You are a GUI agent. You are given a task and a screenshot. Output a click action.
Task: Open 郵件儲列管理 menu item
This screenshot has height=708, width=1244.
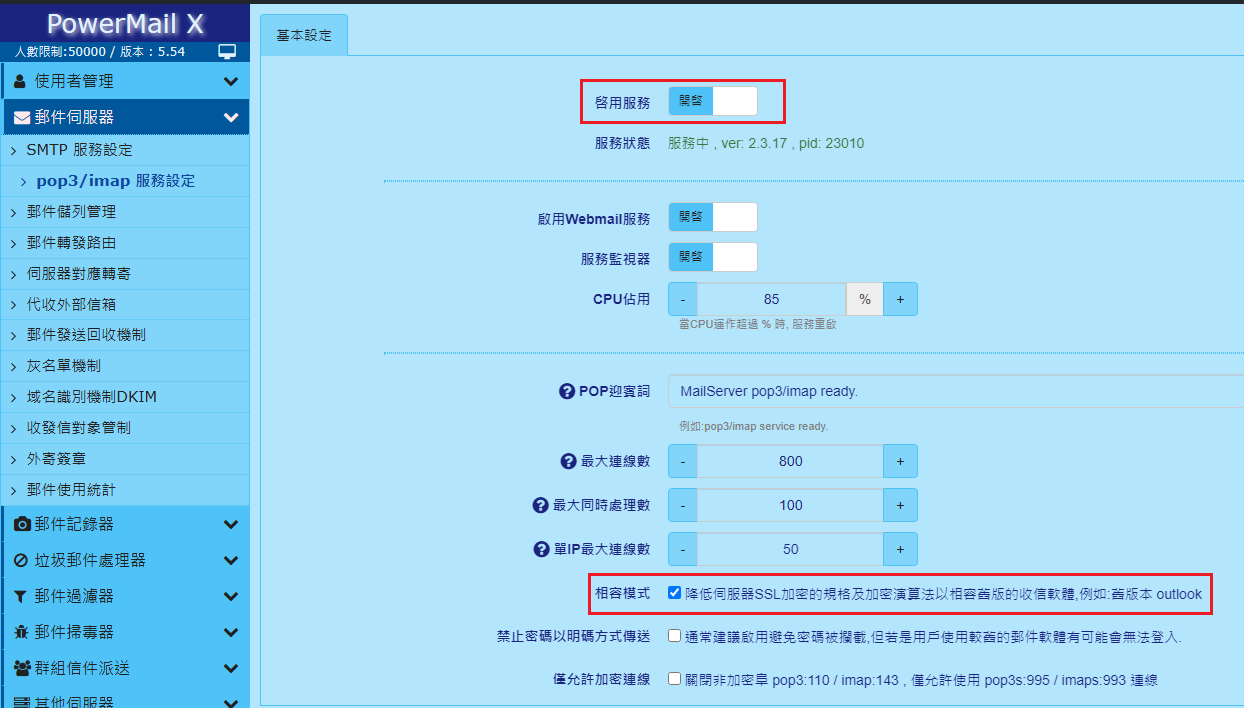click(x=125, y=212)
